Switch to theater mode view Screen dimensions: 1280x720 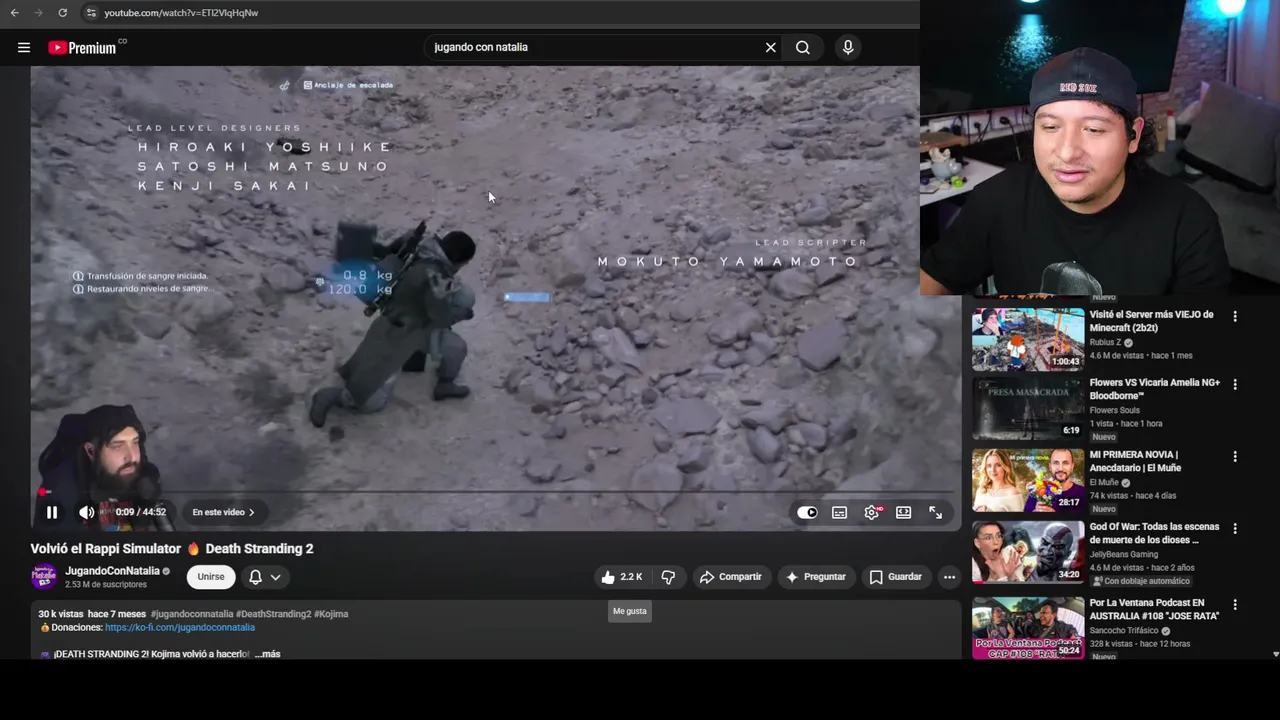pyautogui.click(x=904, y=512)
